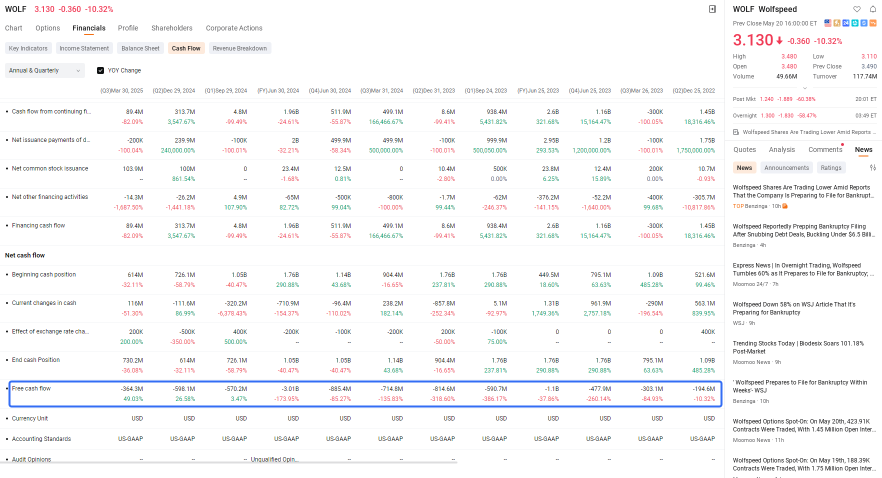Image resolution: width=882 pixels, height=478 pixels.
Task: Click the '(Q2)Dec 25, 2022' column header
Action: coord(694,91)
